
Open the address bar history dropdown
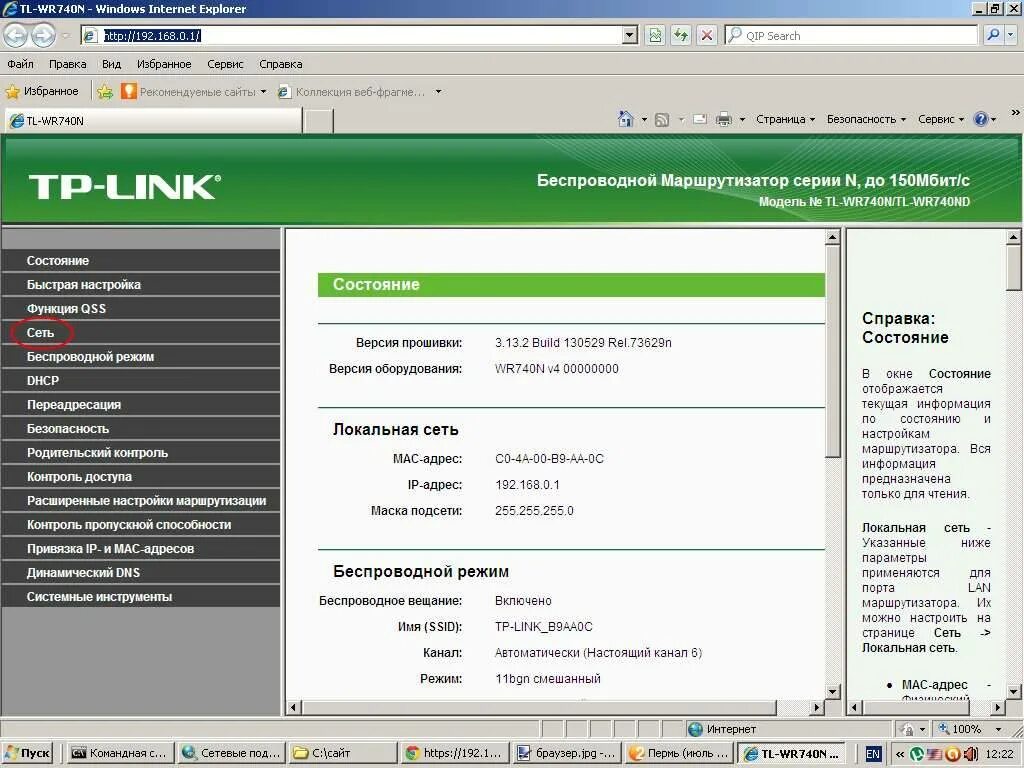pos(630,35)
